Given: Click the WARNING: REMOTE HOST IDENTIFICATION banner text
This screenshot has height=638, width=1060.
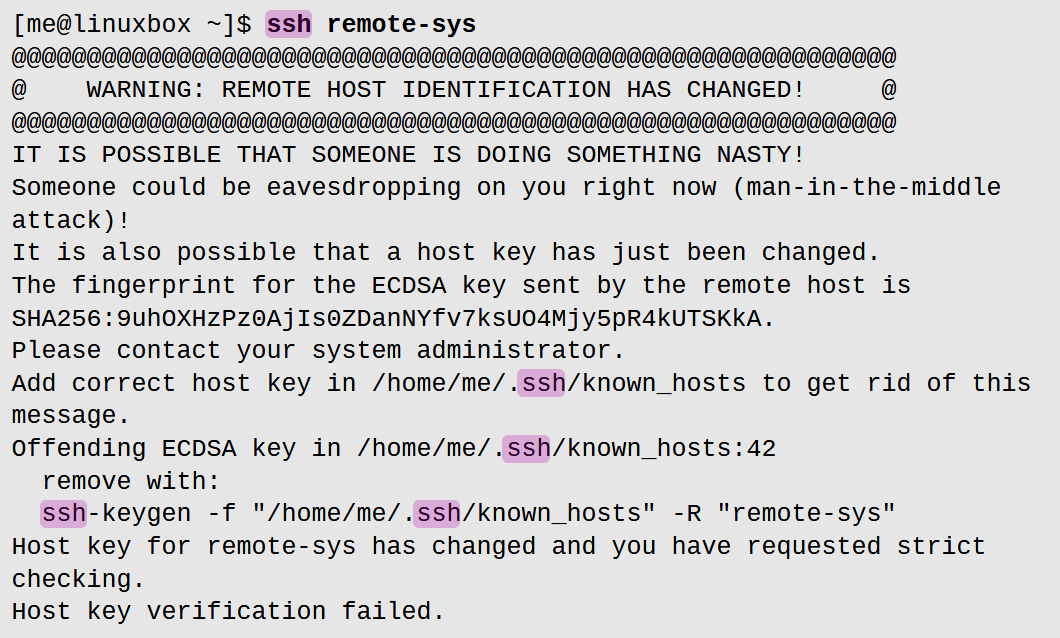Looking at the screenshot, I should pos(445,90).
